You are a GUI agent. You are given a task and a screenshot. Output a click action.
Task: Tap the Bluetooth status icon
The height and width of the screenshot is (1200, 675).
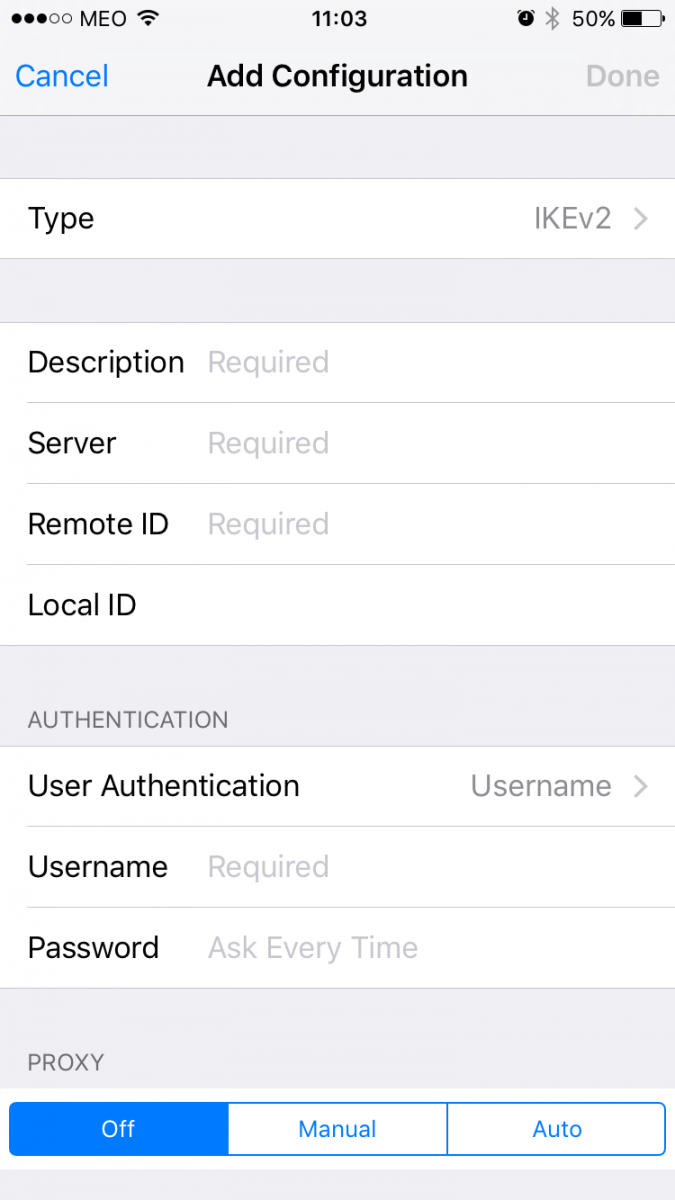click(552, 18)
